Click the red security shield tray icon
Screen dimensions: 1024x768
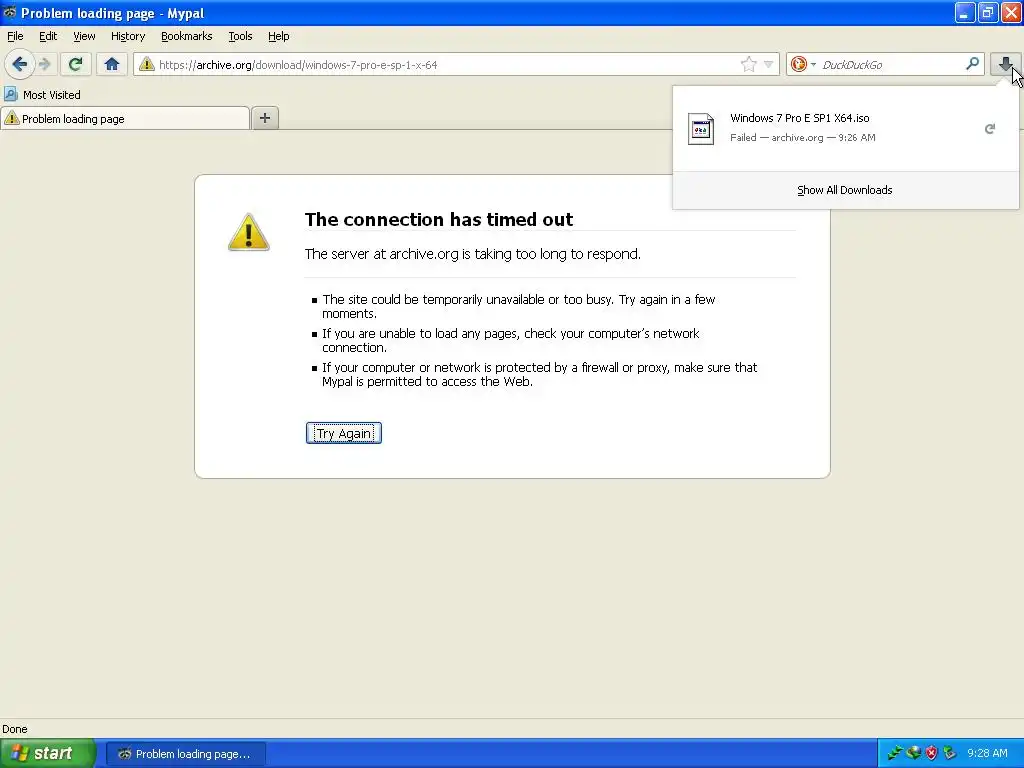(x=931, y=753)
